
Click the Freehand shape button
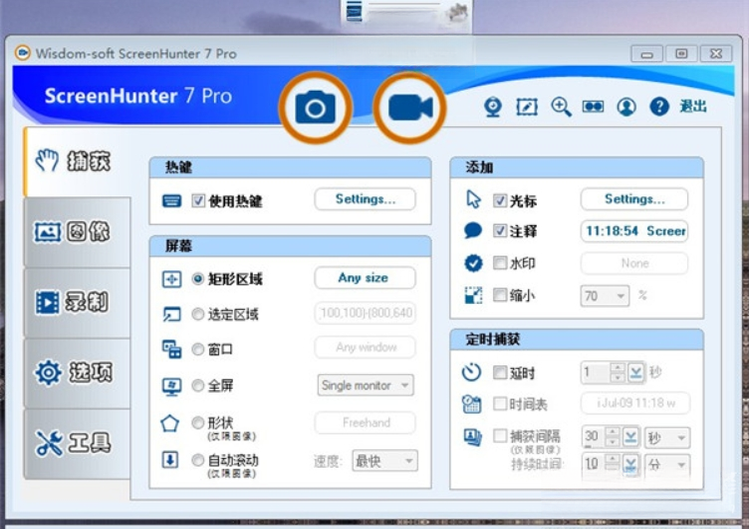pyautogui.click(x=365, y=422)
